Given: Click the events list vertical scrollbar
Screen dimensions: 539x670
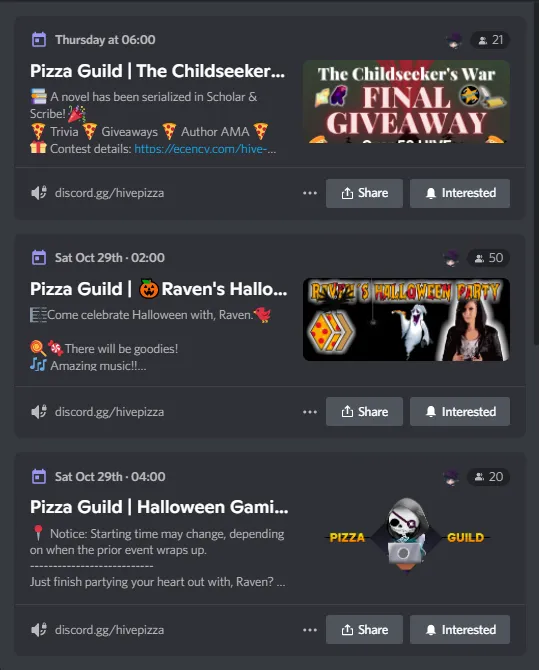Looking at the screenshot, I should coord(536,171).
